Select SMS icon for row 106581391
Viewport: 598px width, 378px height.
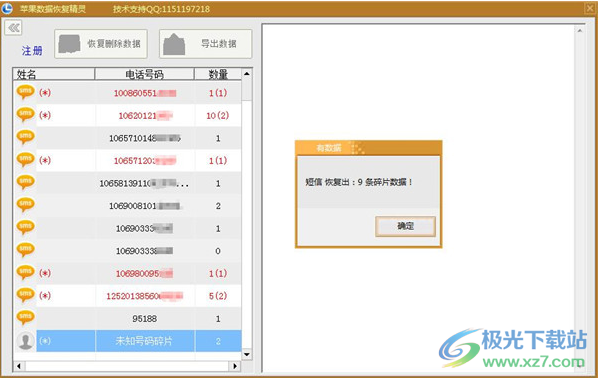(x=26, y=182)
